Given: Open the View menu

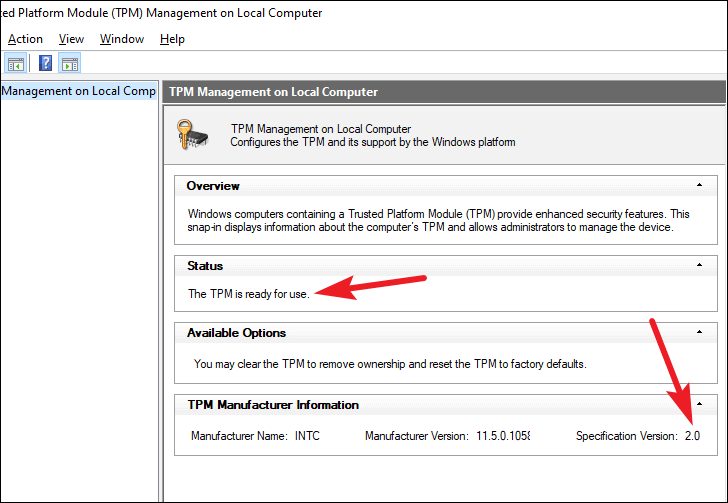Looking at the screenshot, I should click(71, 39).
